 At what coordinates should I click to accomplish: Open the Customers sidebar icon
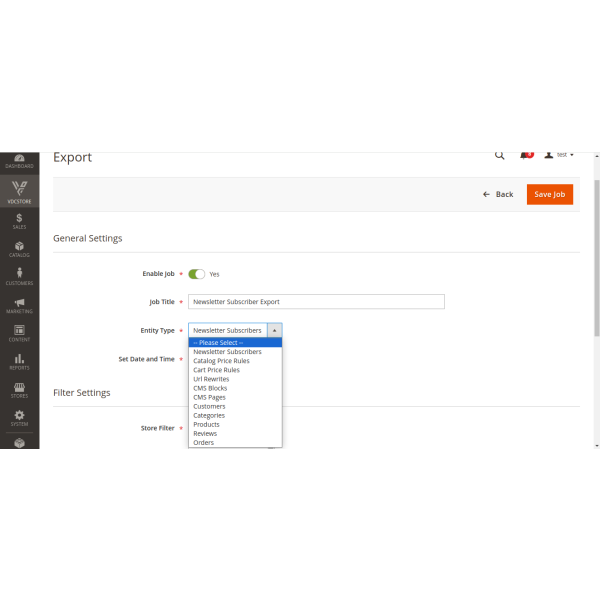pos(19,276)
